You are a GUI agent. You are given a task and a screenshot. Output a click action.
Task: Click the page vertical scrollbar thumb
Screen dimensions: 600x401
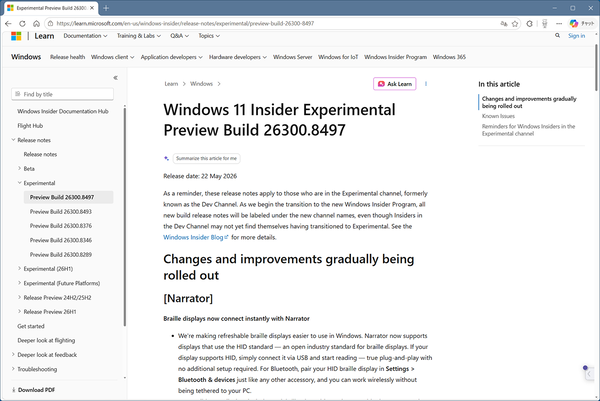click(x=597, y=67)
